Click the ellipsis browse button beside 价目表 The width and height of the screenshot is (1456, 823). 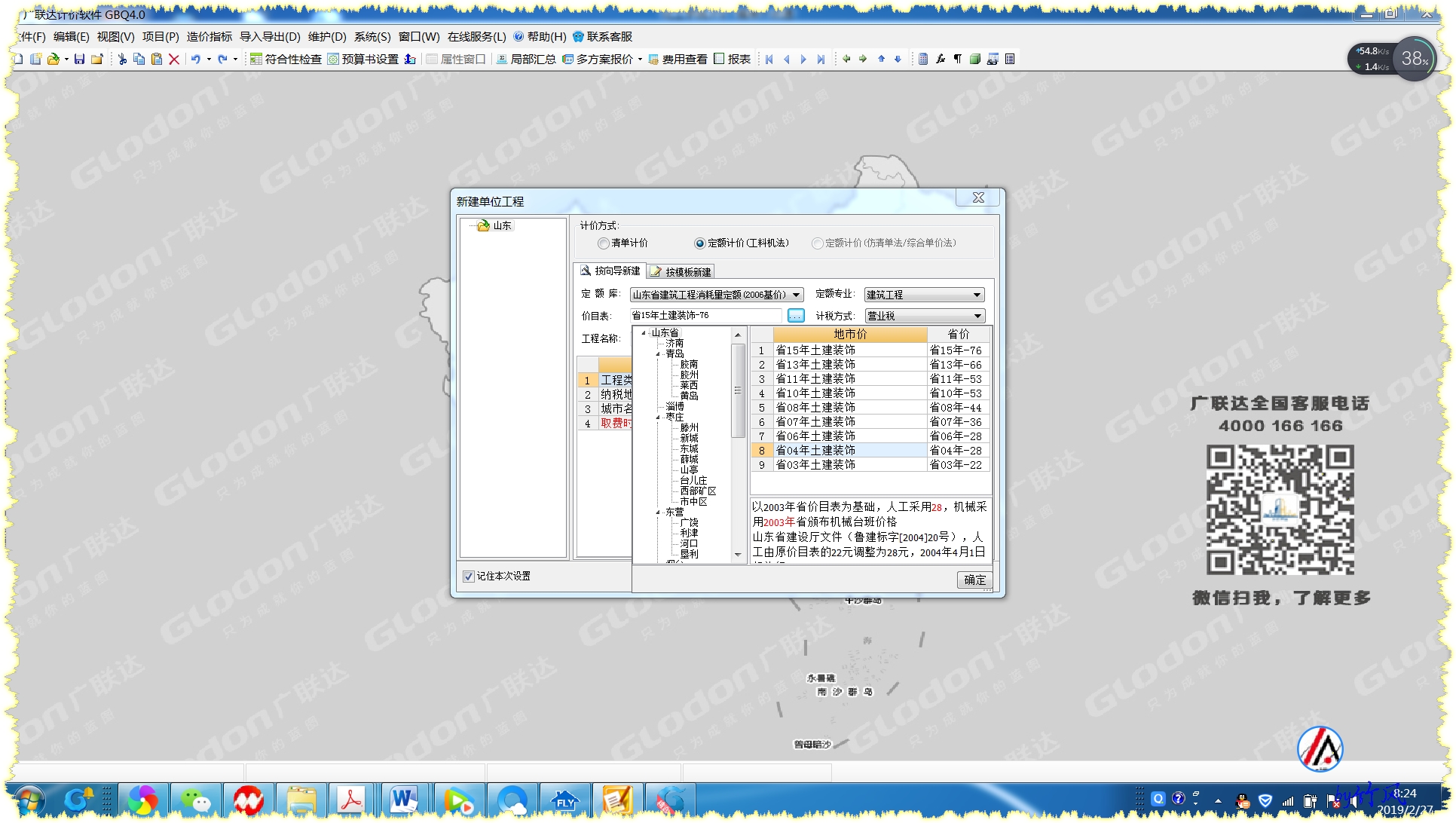pos(796,316)
